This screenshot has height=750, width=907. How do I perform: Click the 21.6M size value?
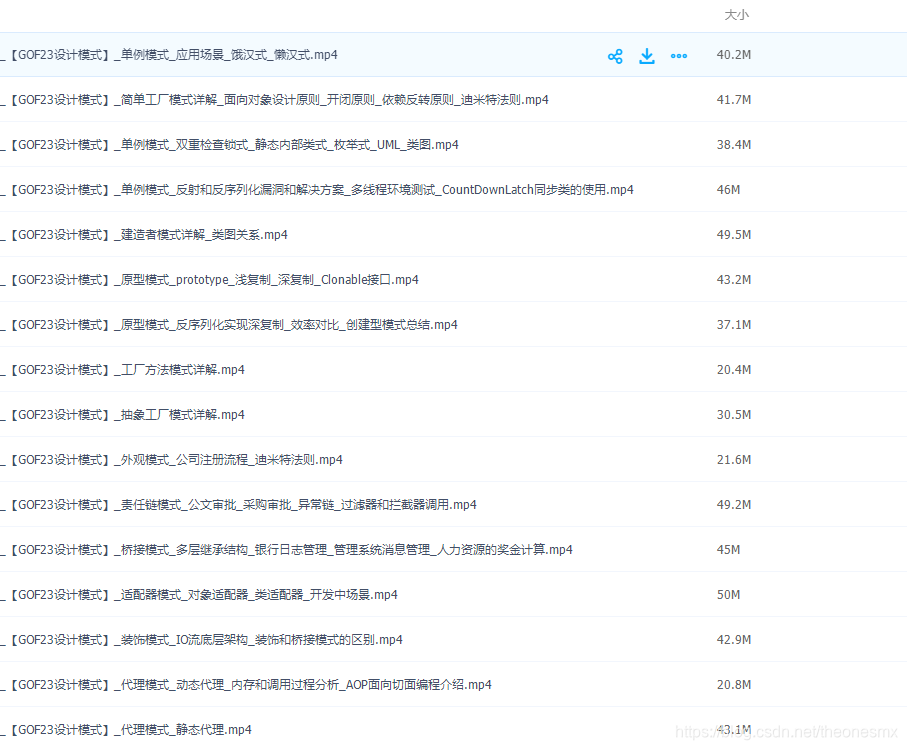tap(733, 461)
